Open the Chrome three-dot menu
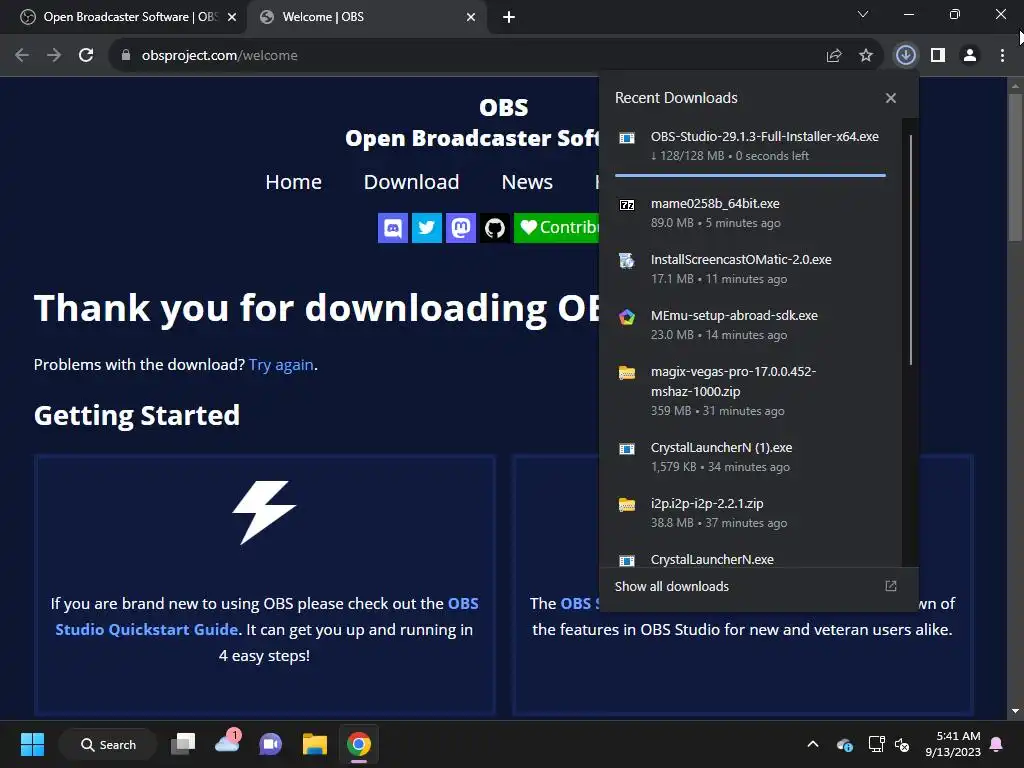1024x768 pixels. tap(1002, 56)
